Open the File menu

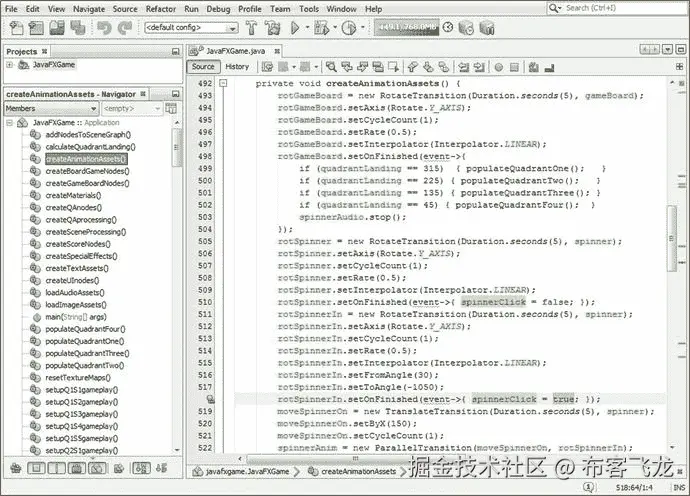(11, 9)
